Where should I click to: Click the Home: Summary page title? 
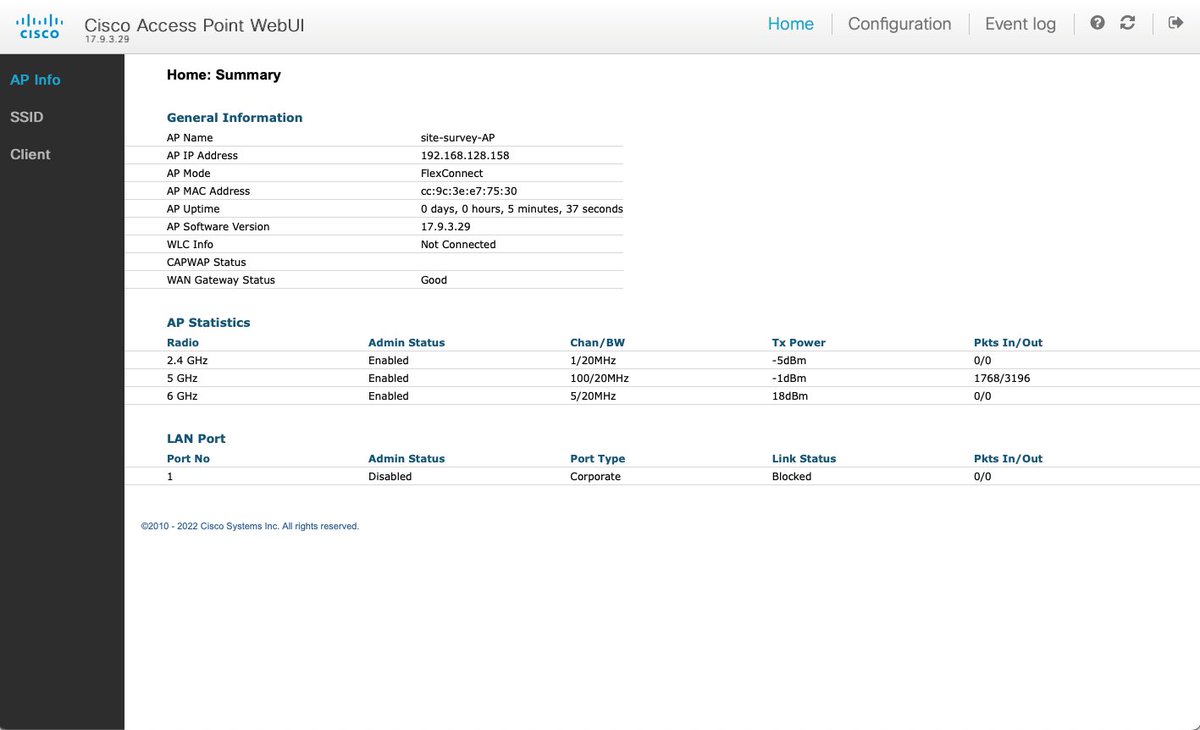pos(223,75)
